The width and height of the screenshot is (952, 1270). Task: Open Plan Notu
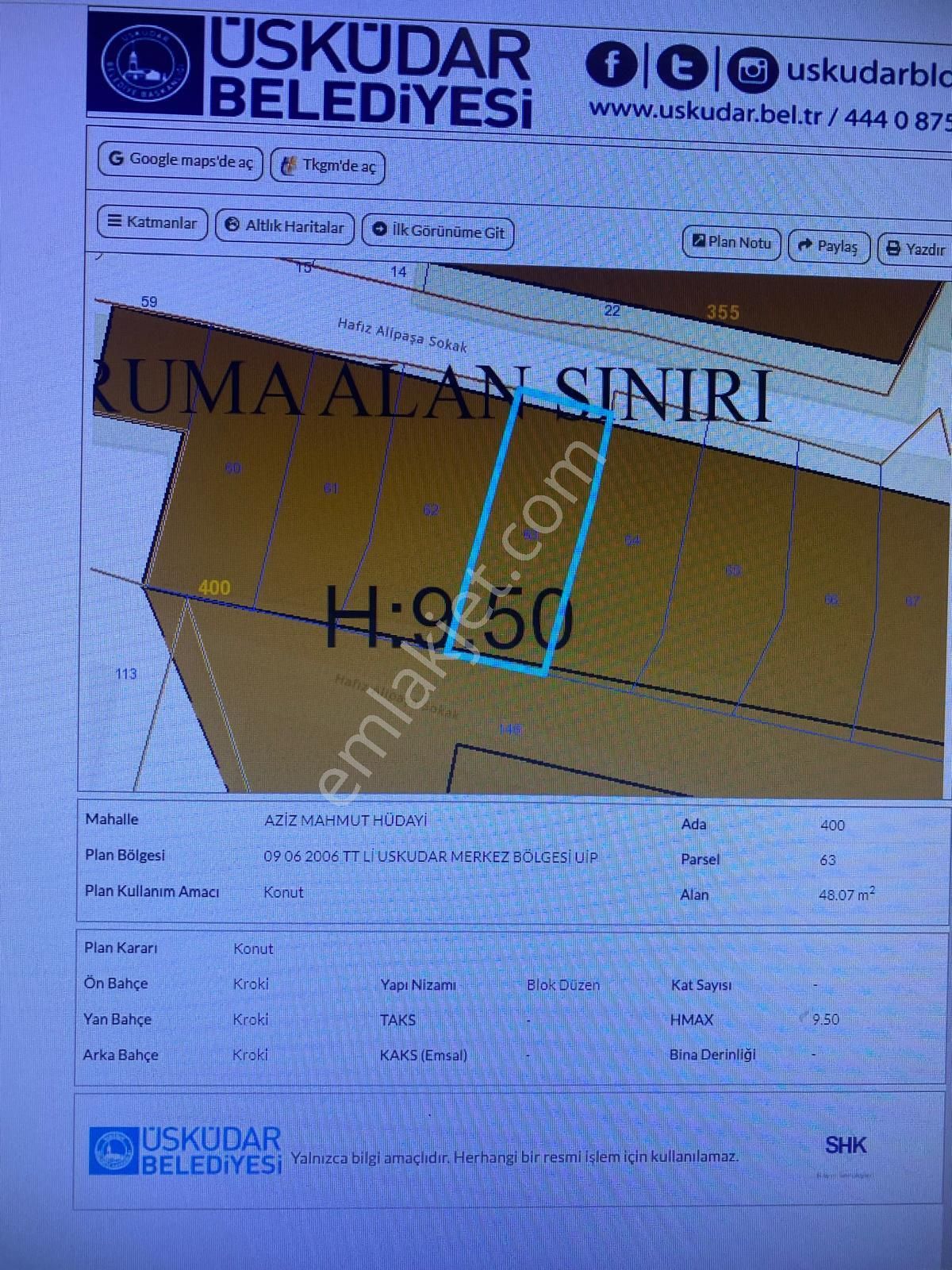731,242
